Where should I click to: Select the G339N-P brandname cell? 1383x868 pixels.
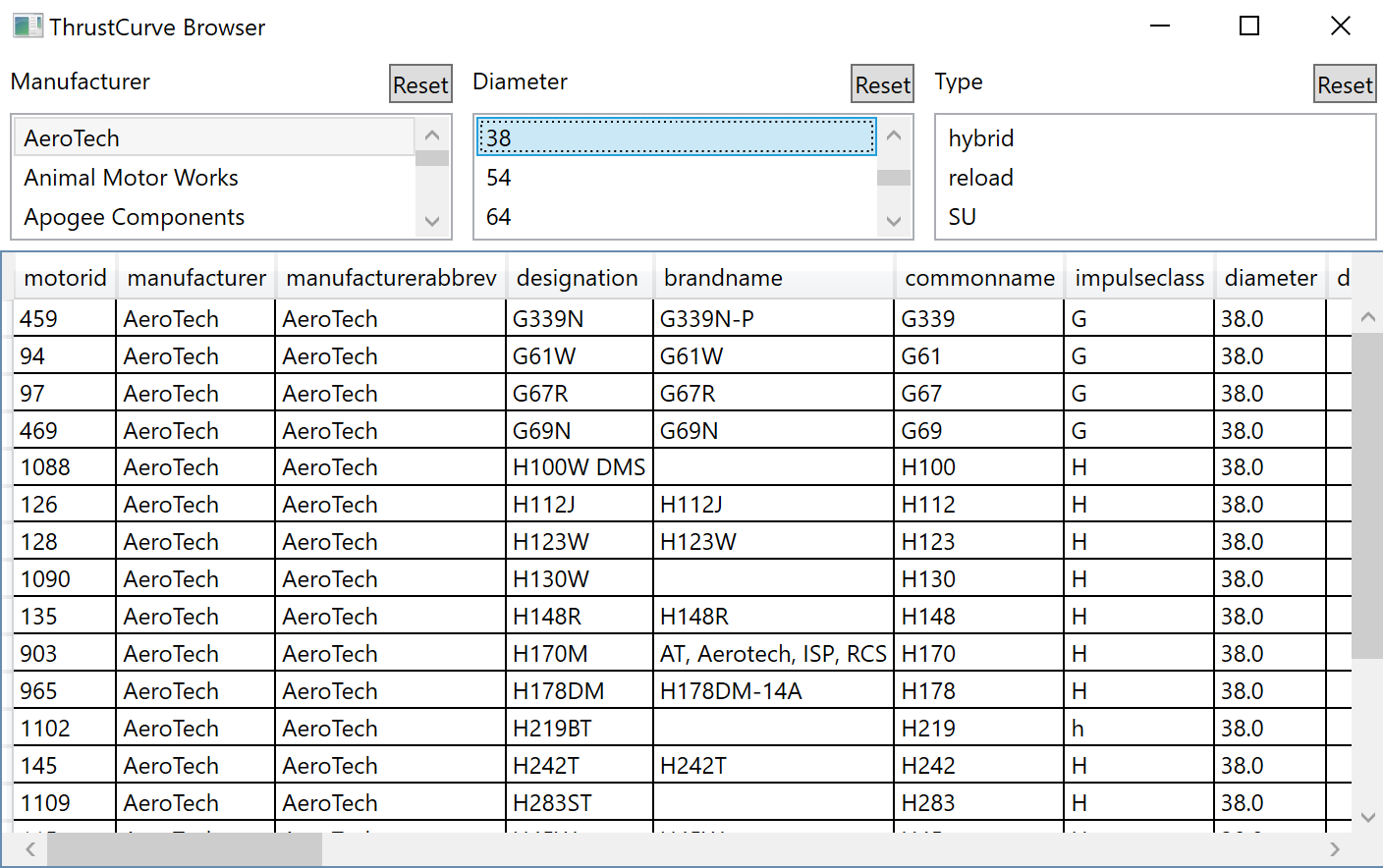[x=773, y=318]
